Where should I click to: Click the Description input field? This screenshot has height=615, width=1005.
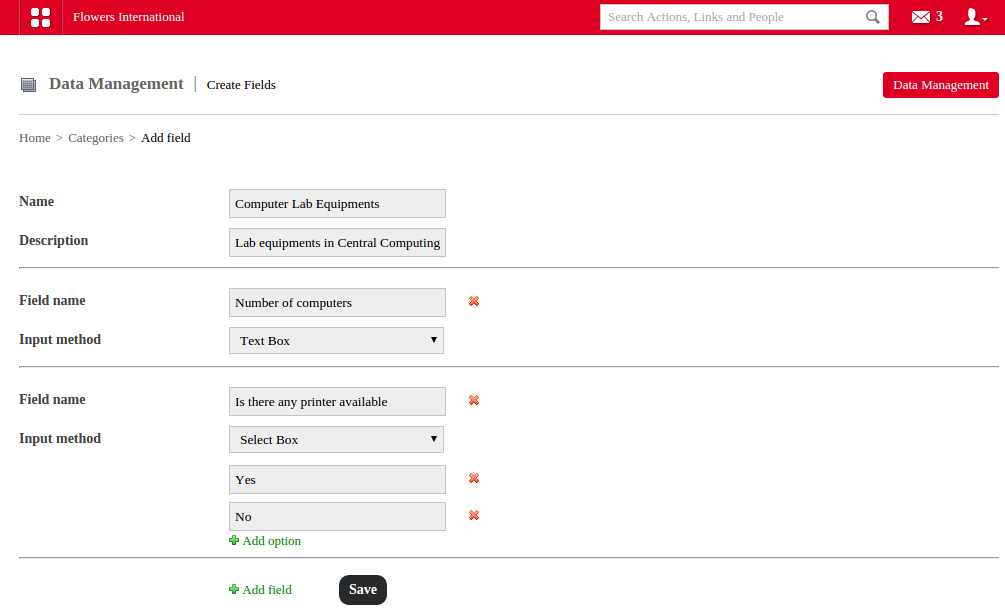[x=337, y=243]
